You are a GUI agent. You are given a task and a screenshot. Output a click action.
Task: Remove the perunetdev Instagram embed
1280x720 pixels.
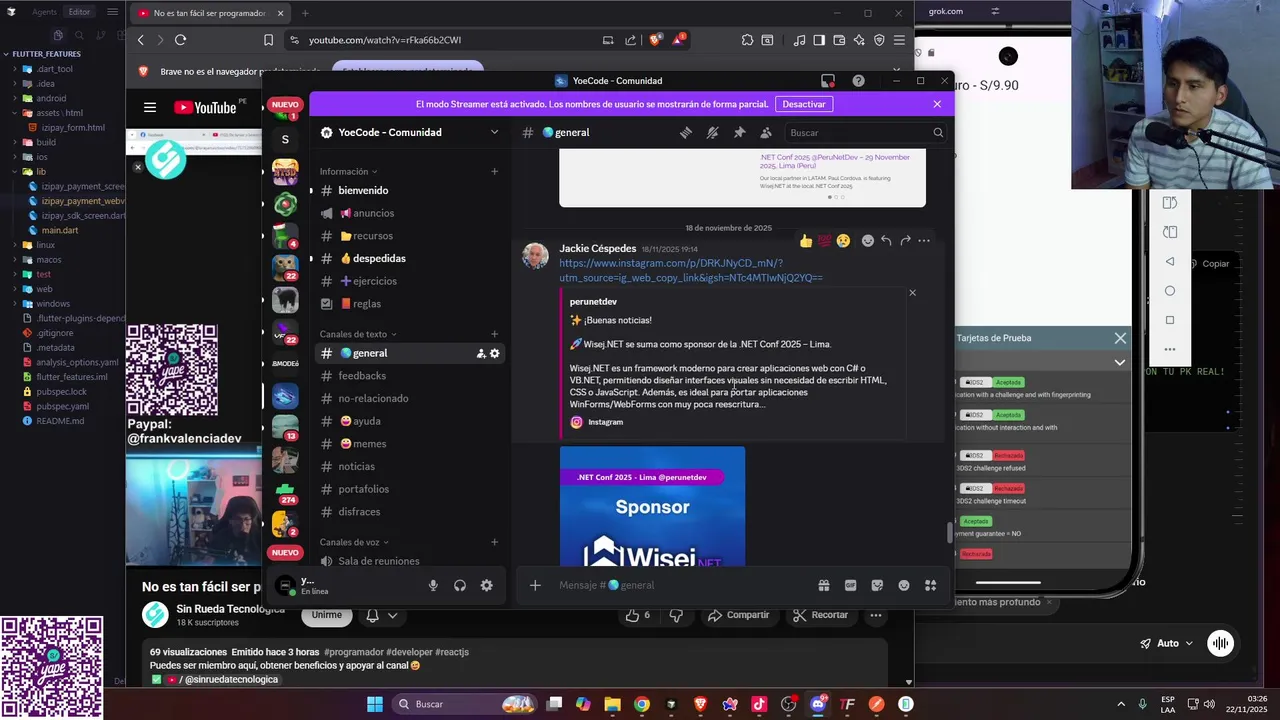pyautogui.click(x=912, y=293)
